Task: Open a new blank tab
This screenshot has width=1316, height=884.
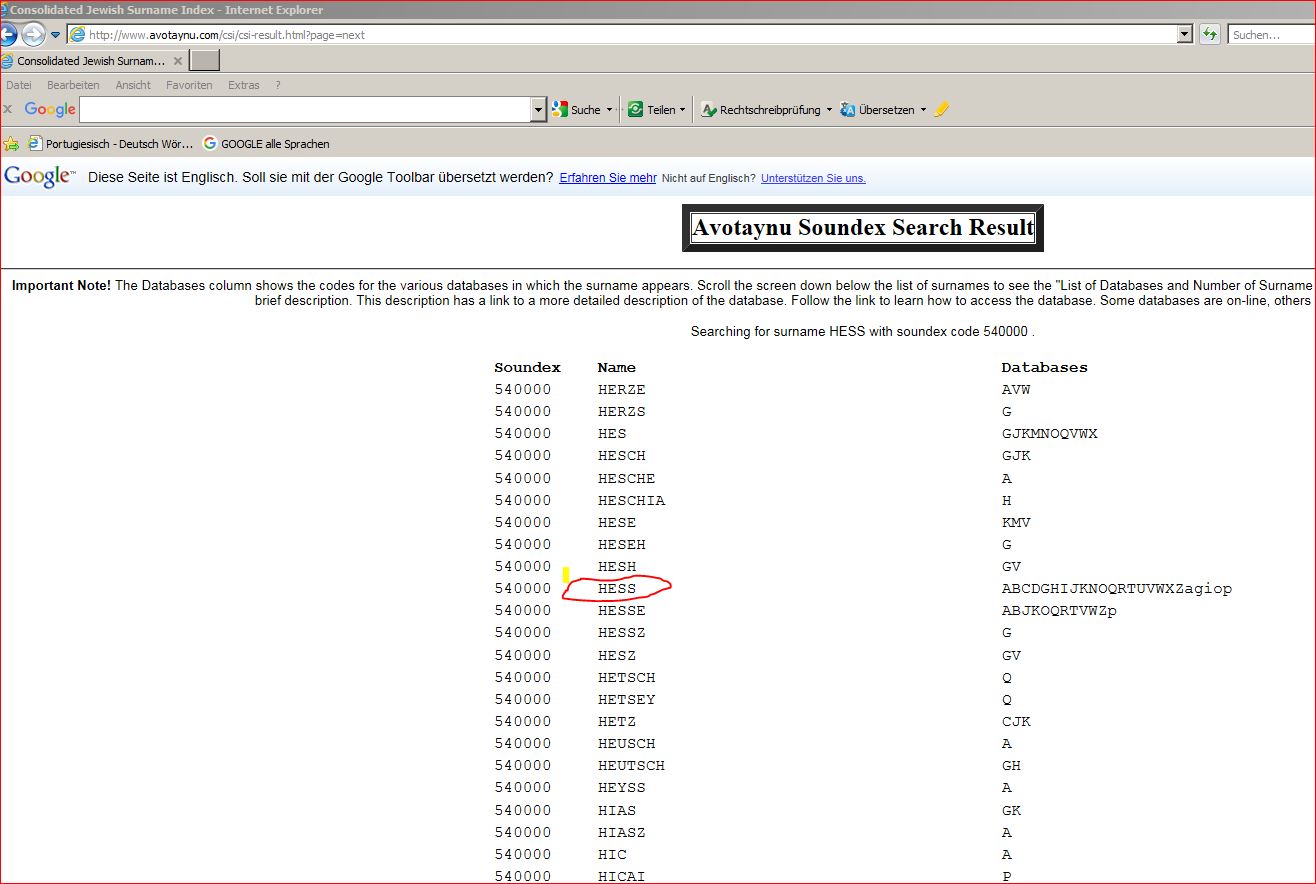Action: coord(204,61)
